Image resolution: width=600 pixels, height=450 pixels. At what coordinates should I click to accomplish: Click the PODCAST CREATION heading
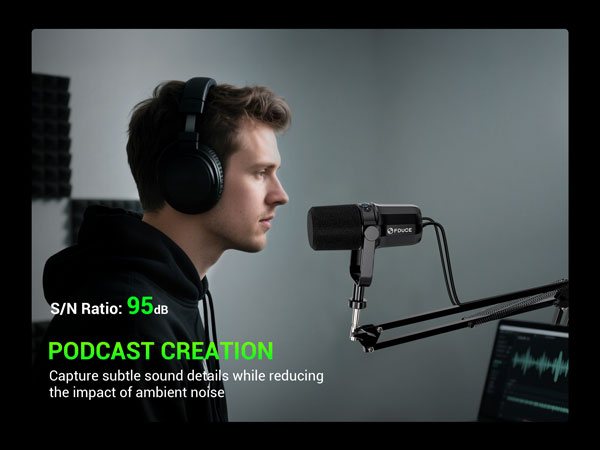click(160, 351)
